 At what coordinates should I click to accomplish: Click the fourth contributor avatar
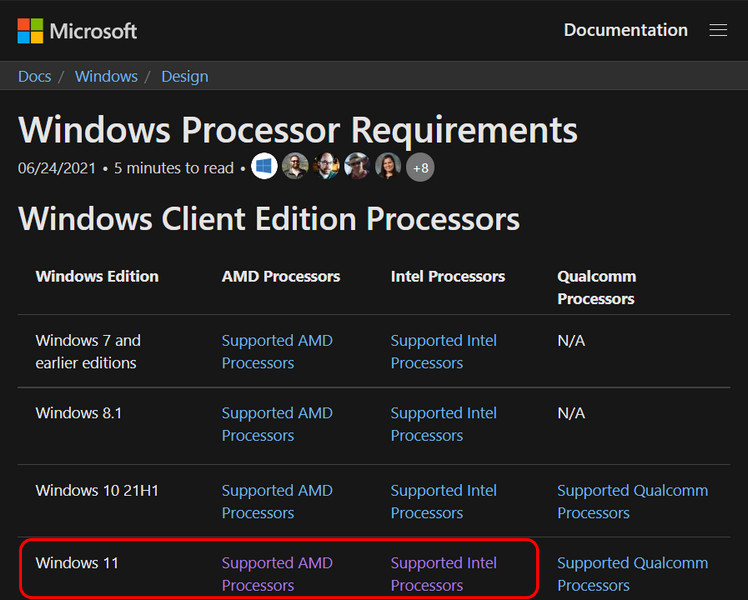[357, 167]
